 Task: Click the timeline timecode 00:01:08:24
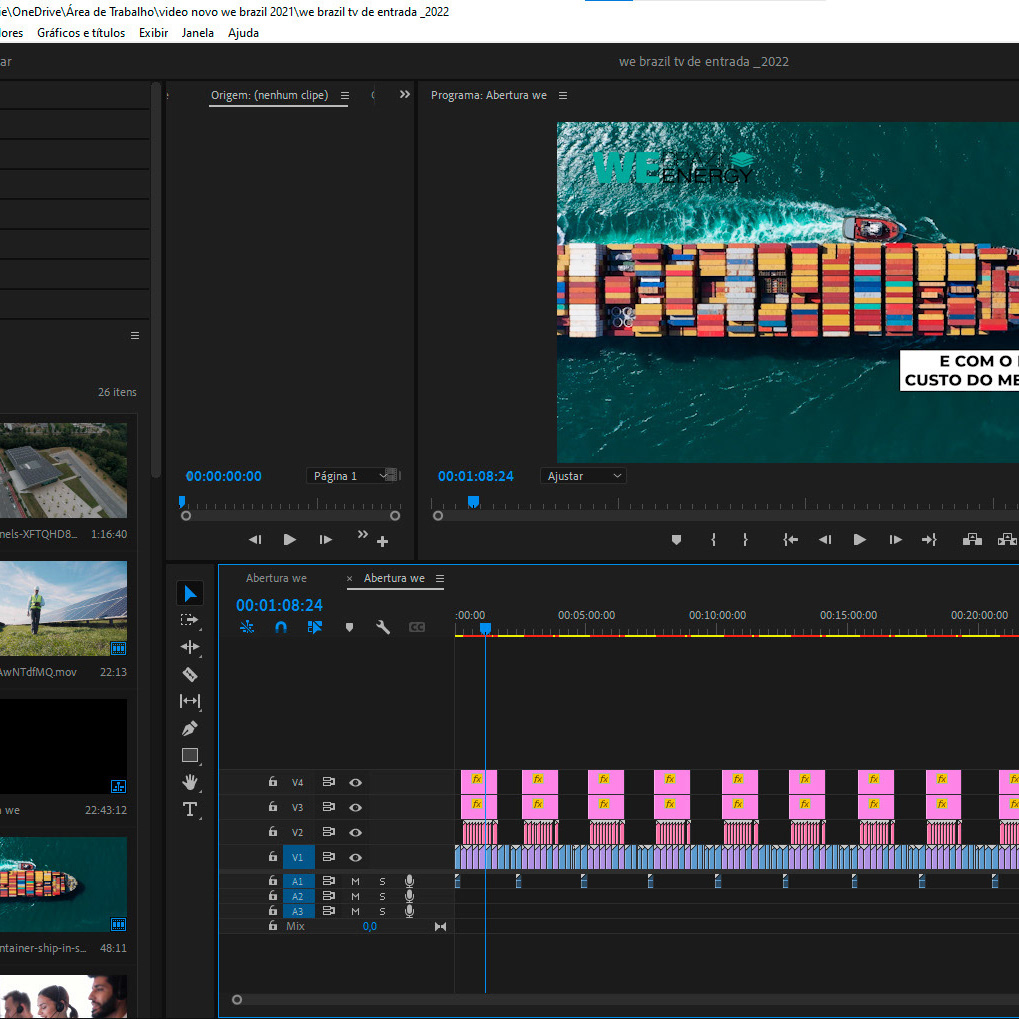279,605
